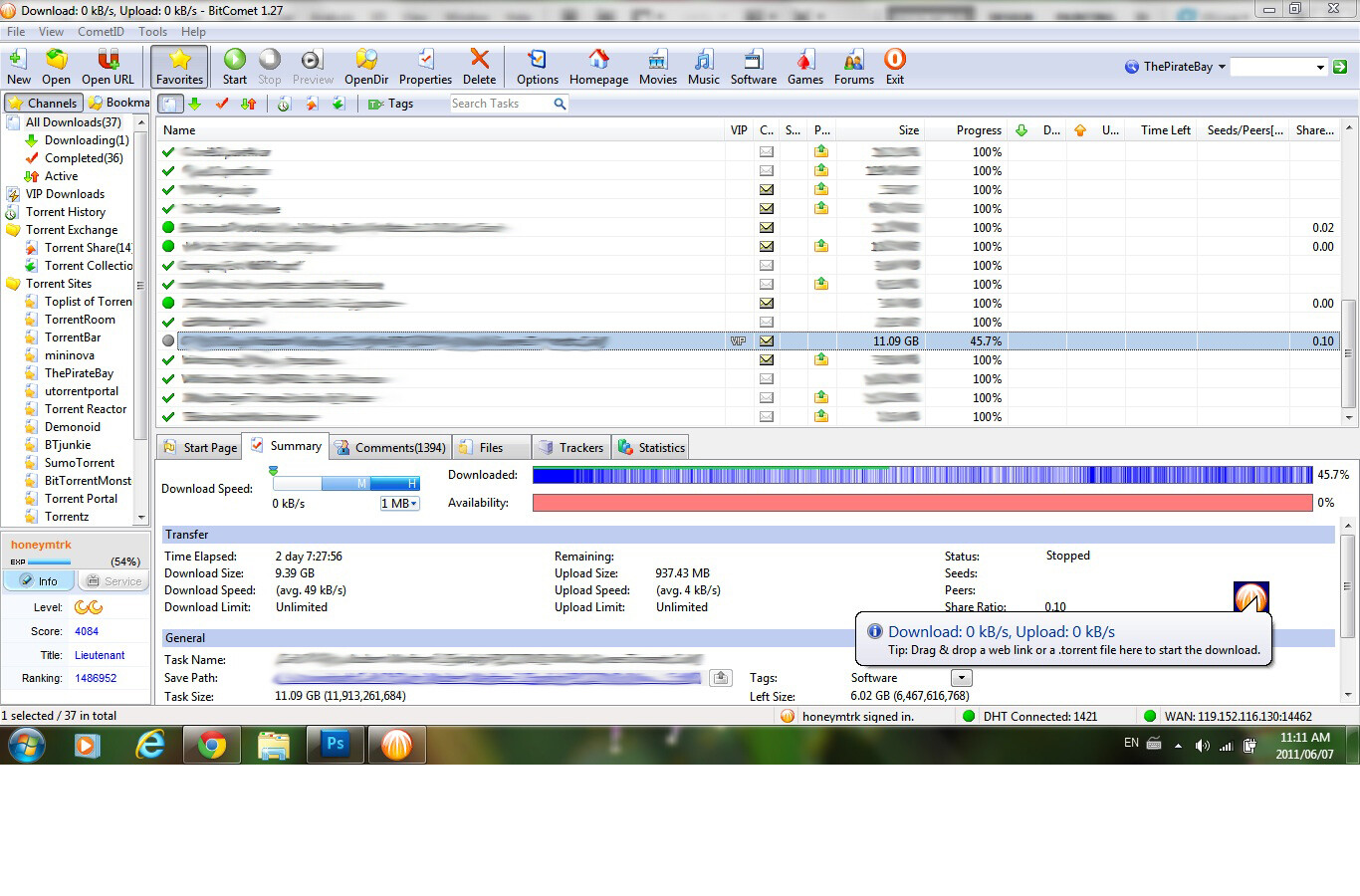The height and width of the screenshot is (896, 1360).
Task: Click the Search Tasks input field
Action: tap(500, 104)
